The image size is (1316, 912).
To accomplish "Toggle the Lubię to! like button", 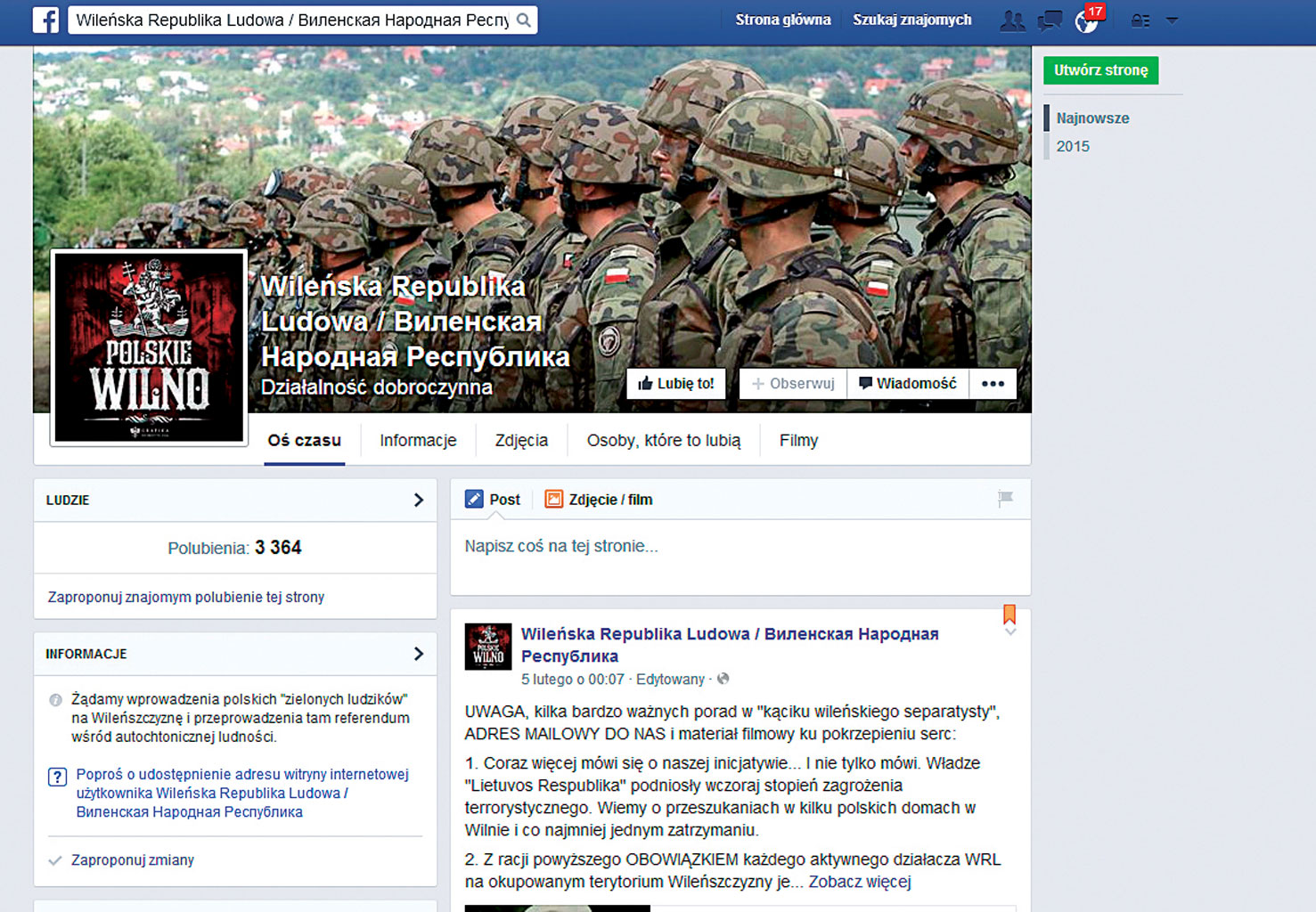I will 676,384.
